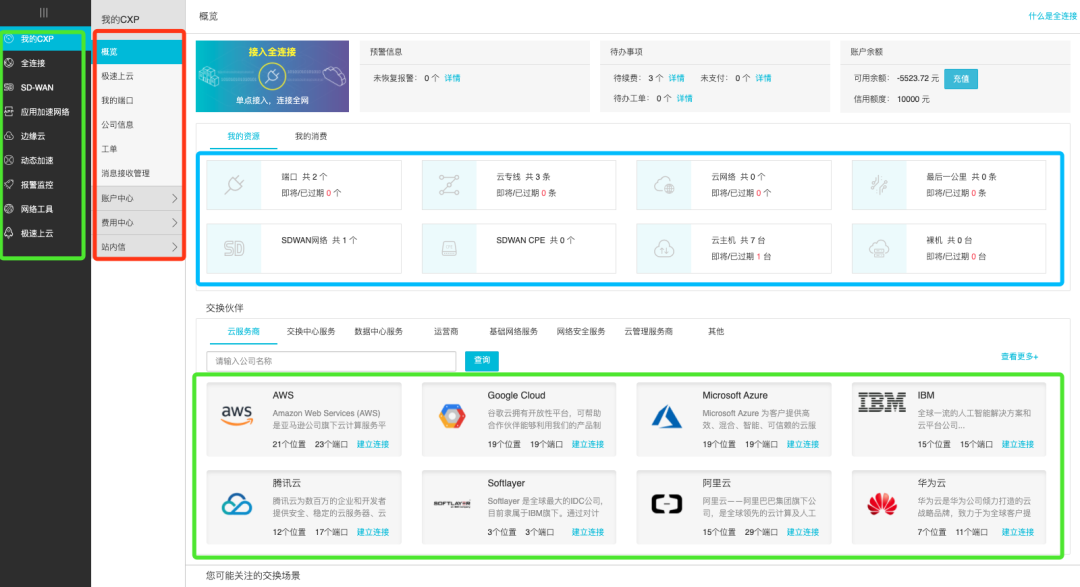The width and height of the screenshot is (1080, 587).
Task: Click 建立连接 link for 华为云
Action: [1017, 532]
